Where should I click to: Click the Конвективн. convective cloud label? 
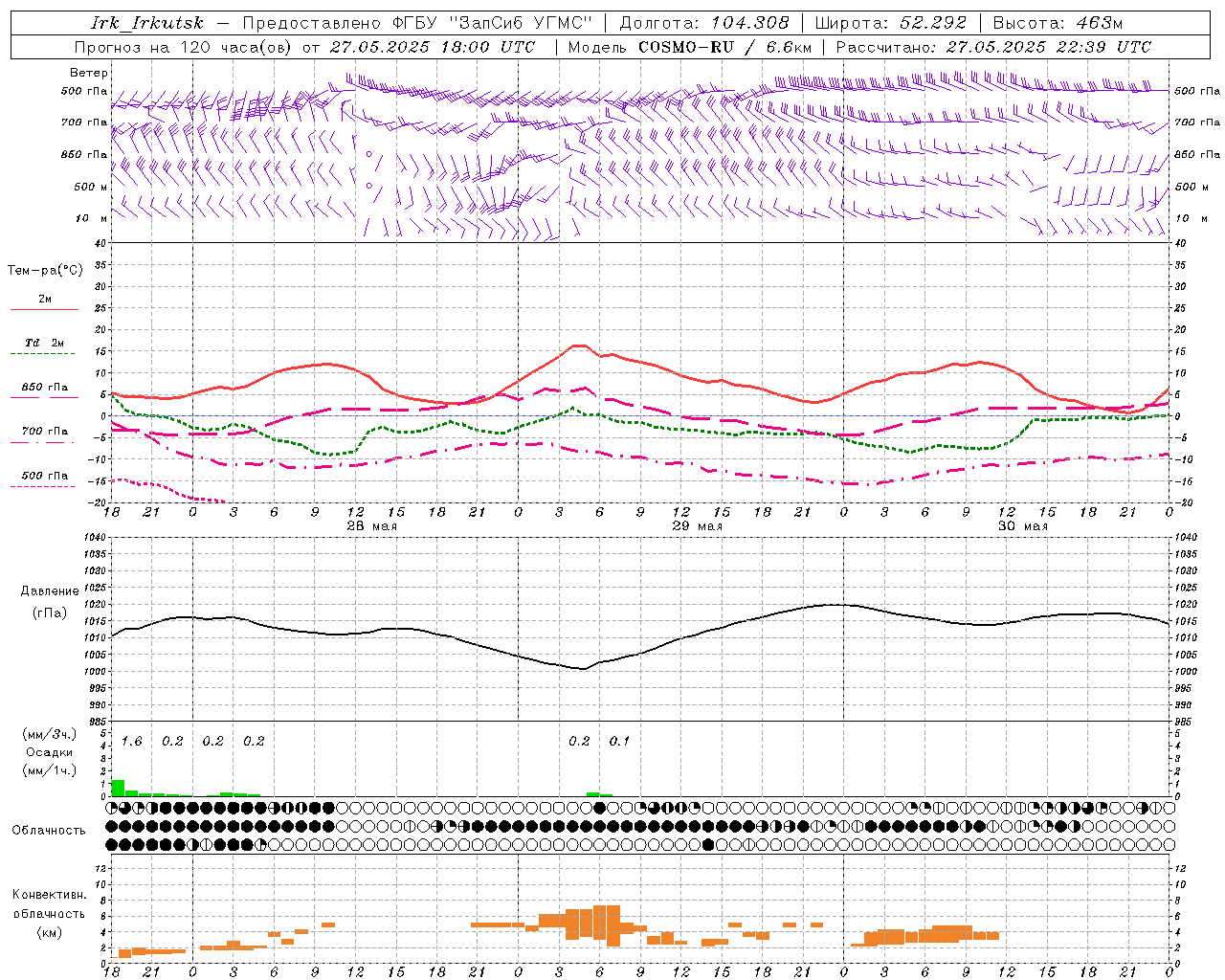click(x=49, y=895)
